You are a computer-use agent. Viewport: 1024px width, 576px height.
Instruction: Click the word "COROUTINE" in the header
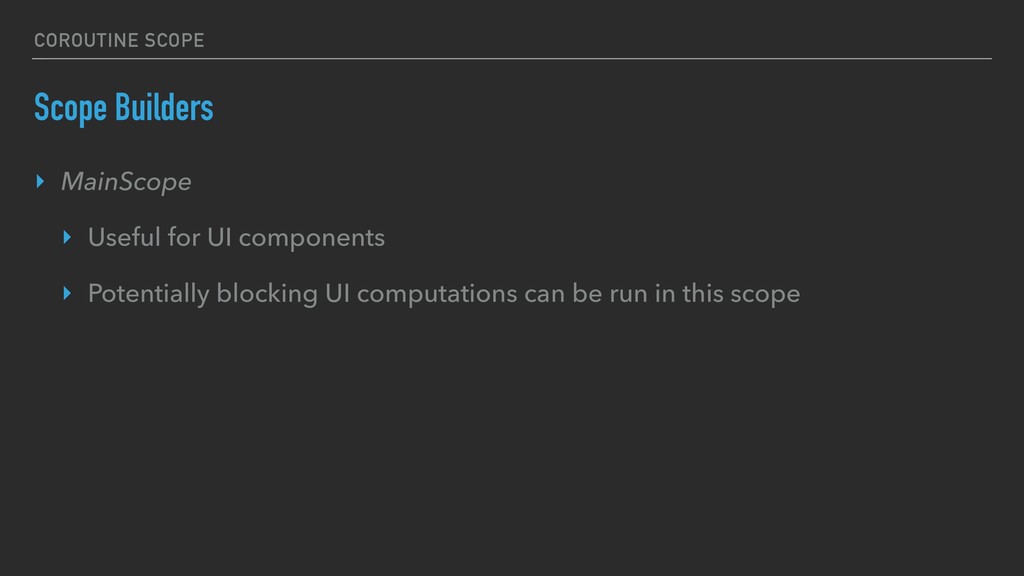click(83, 40)
